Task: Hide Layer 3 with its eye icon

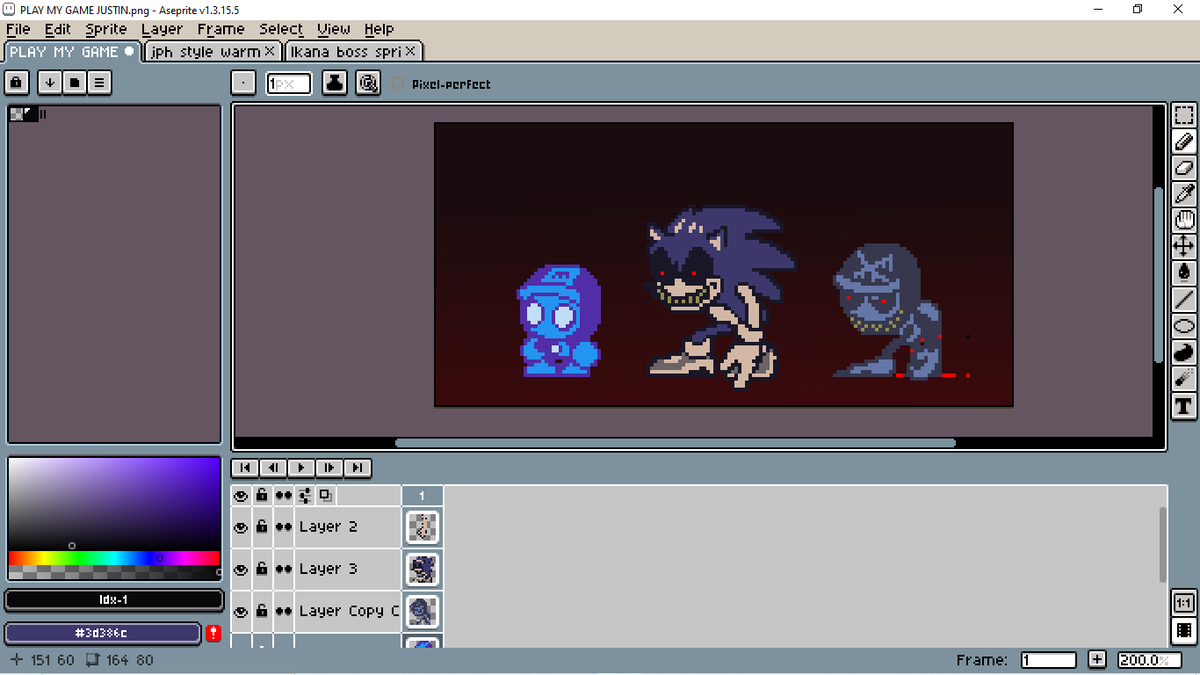Action: coord(240,569)
